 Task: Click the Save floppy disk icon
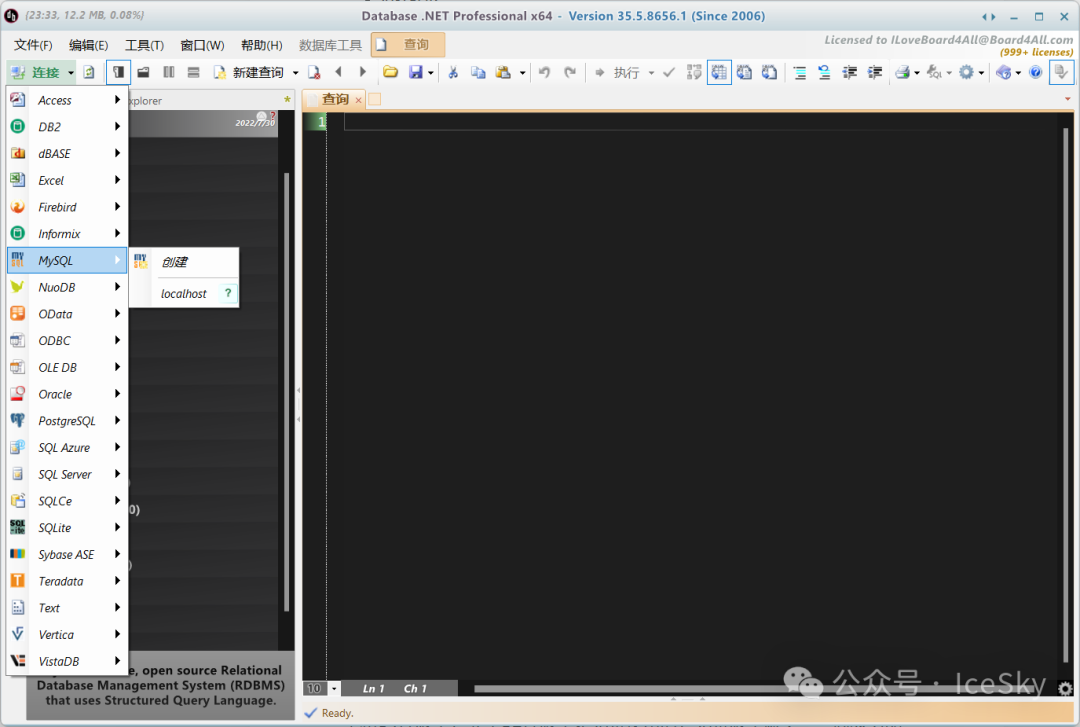point(416,72)
